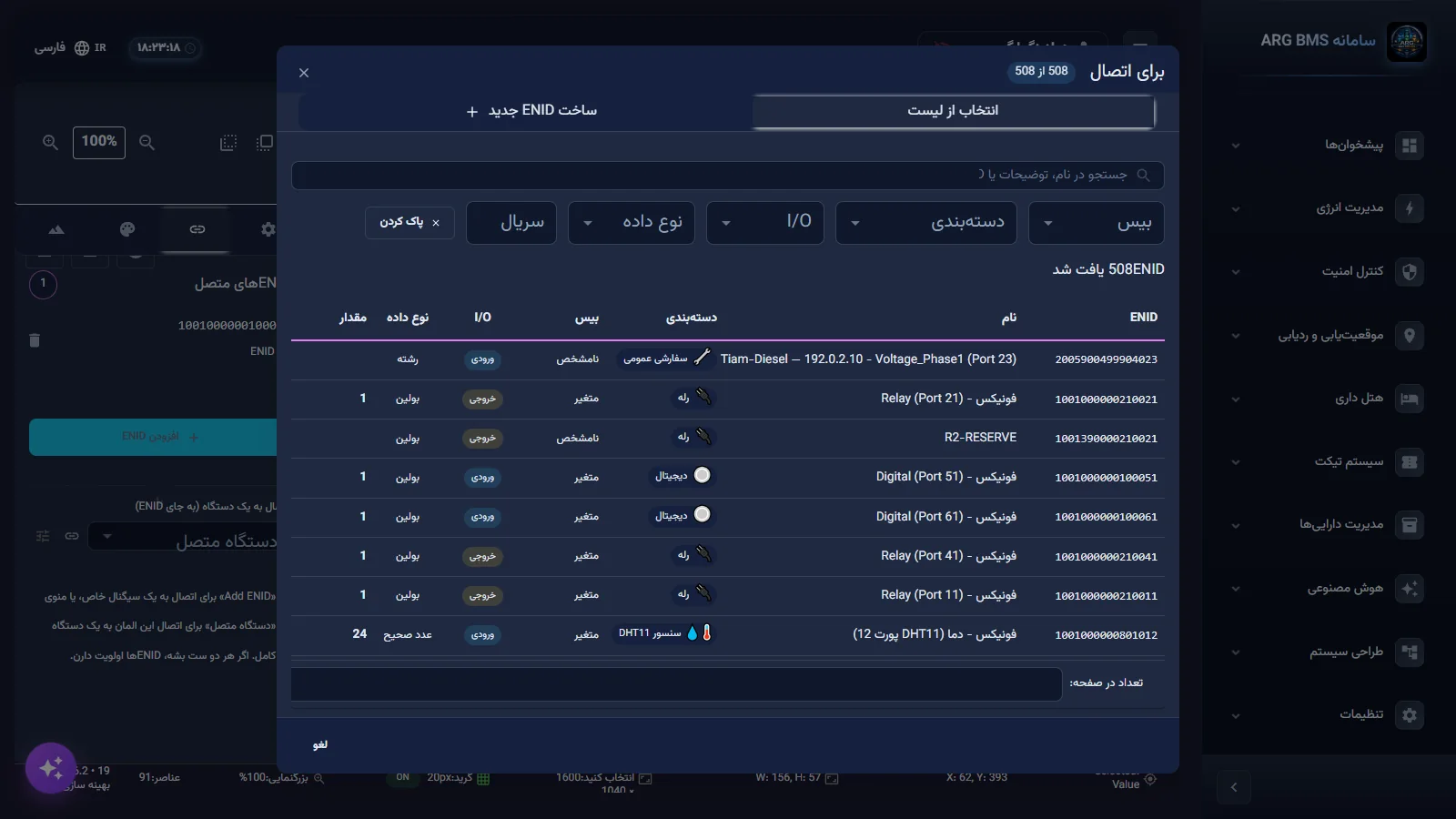The width and height of the screenshot is (1456, 819).
Task: Select the Relay (Port 11) row
Action: (727, 595)
